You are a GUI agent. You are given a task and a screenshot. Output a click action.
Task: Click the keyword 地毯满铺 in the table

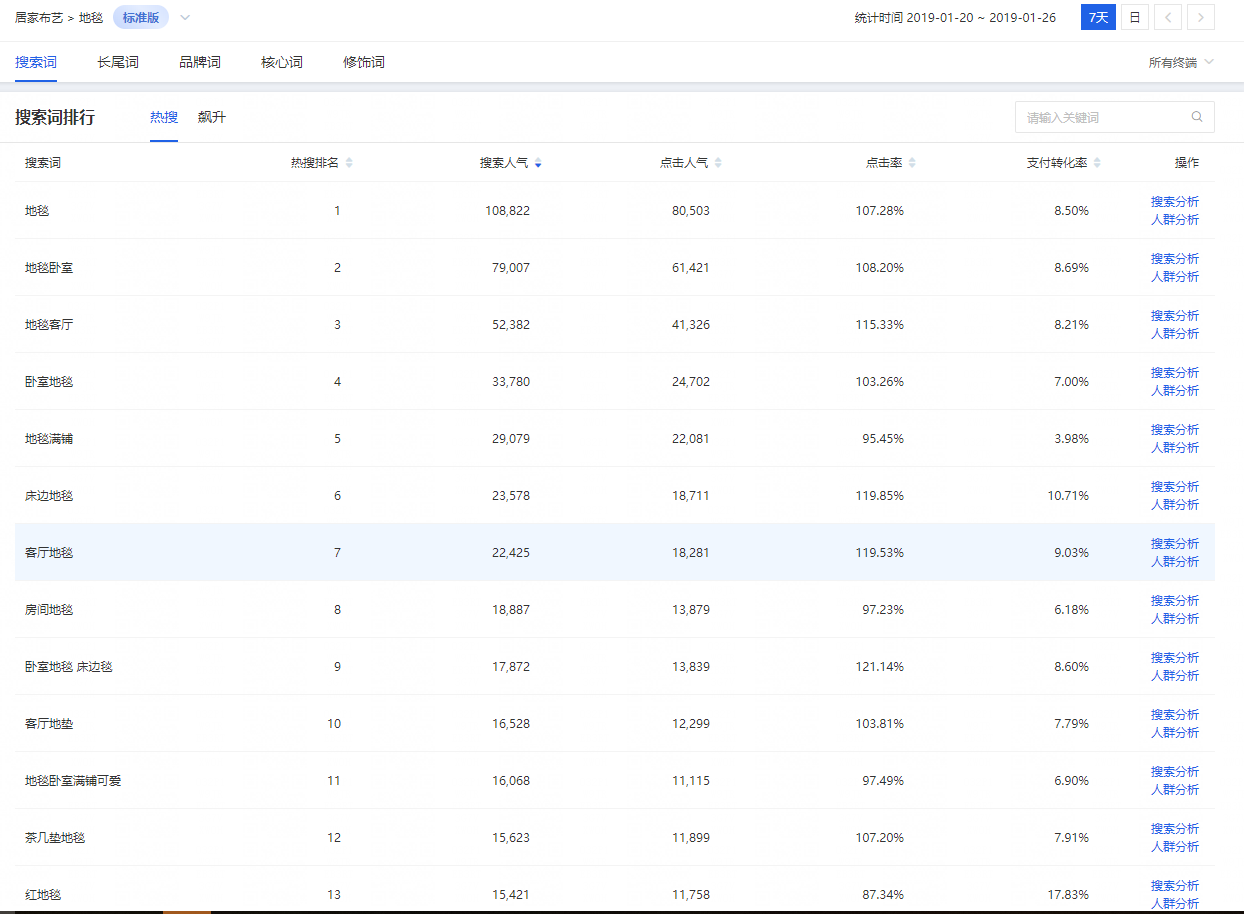[49, 438]
